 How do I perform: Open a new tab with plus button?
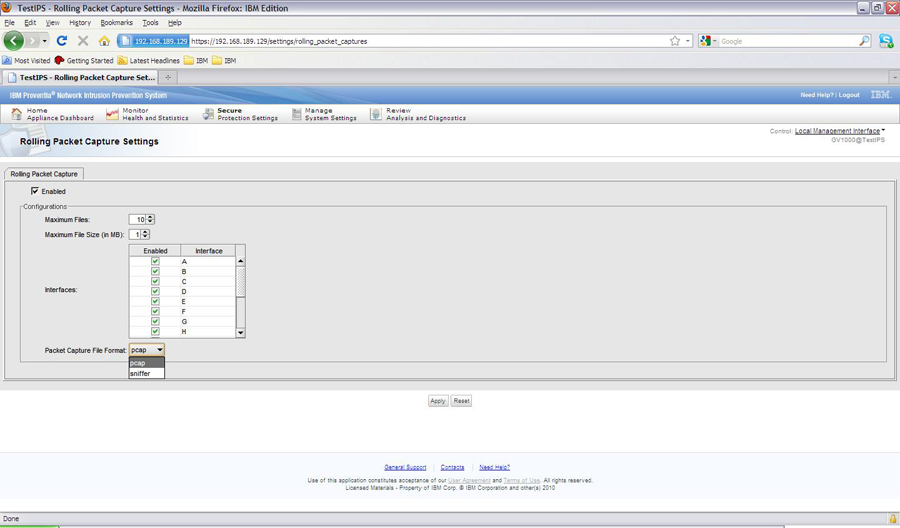pyautogui.click(x=168, y=77)
